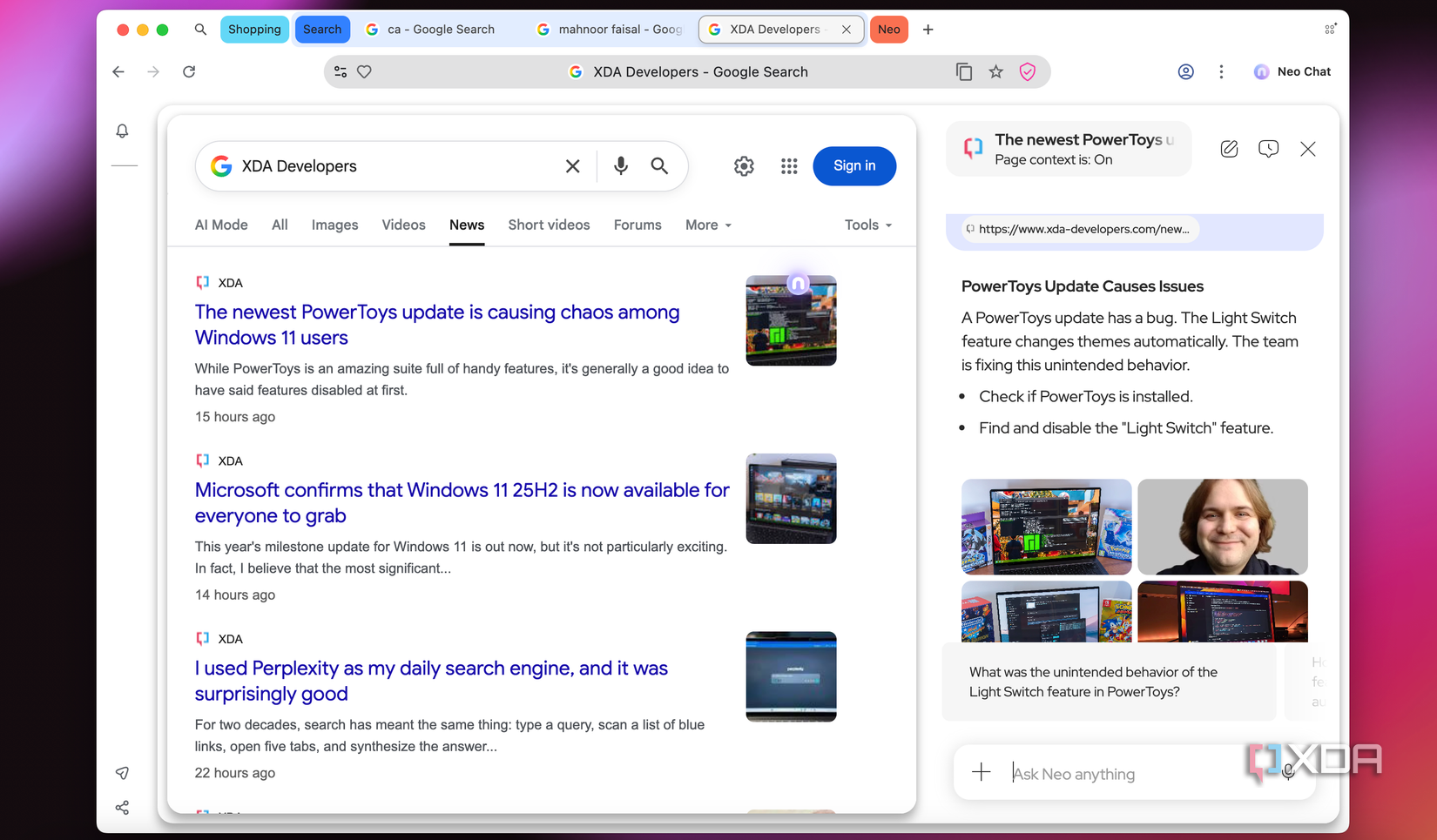Toggle Neo Chat panel button
The image size is (1437, 840).
click(x=1292, y=71)
